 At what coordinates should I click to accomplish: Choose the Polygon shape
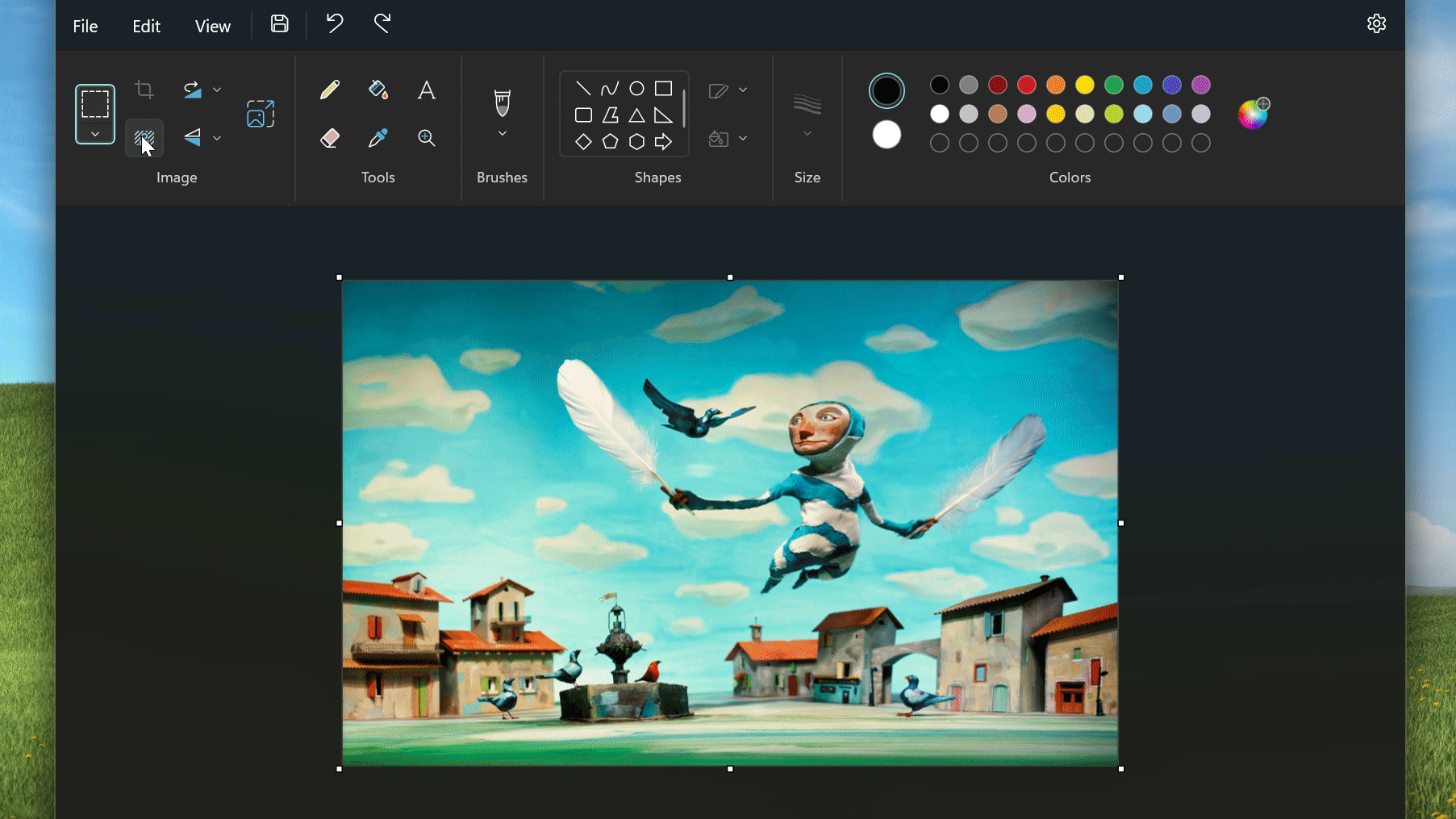pyautogui.click(x=610, y=115)
